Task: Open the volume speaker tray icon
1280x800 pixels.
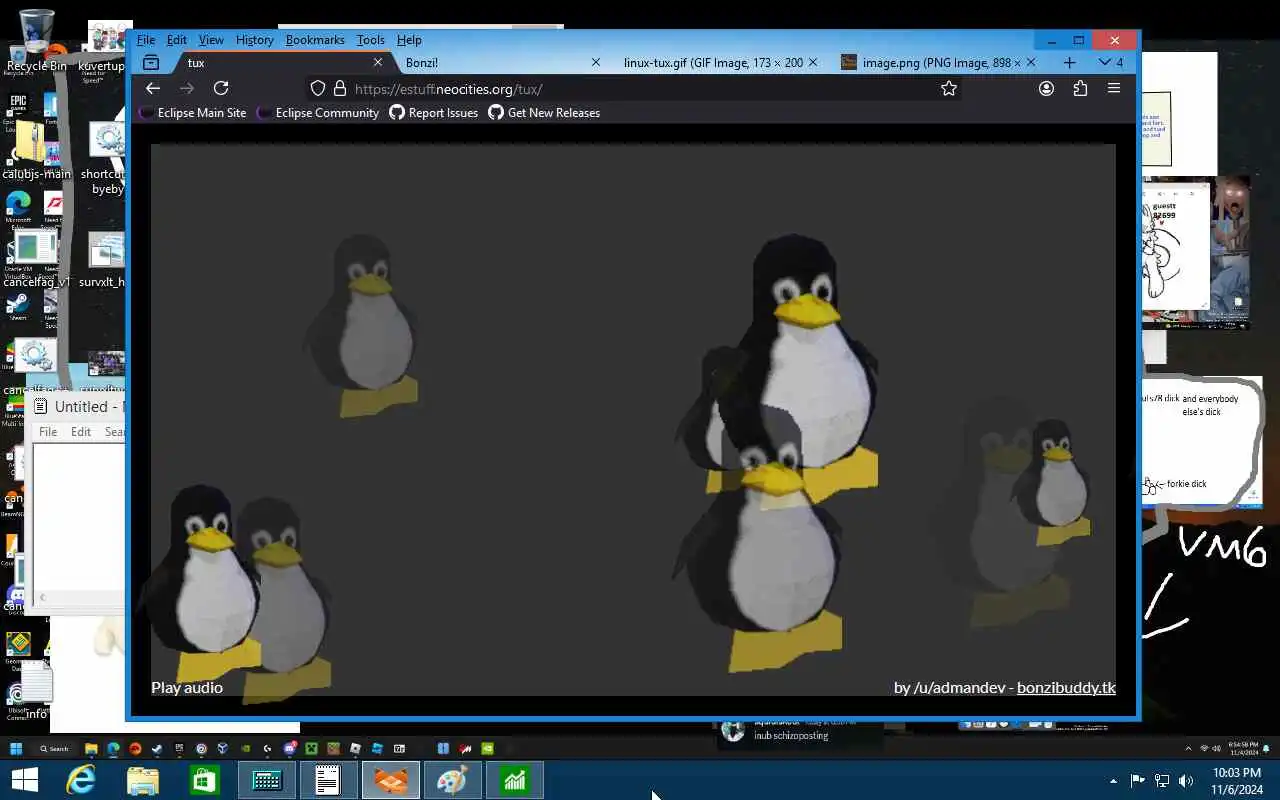Action: (x=1186, y=781)
